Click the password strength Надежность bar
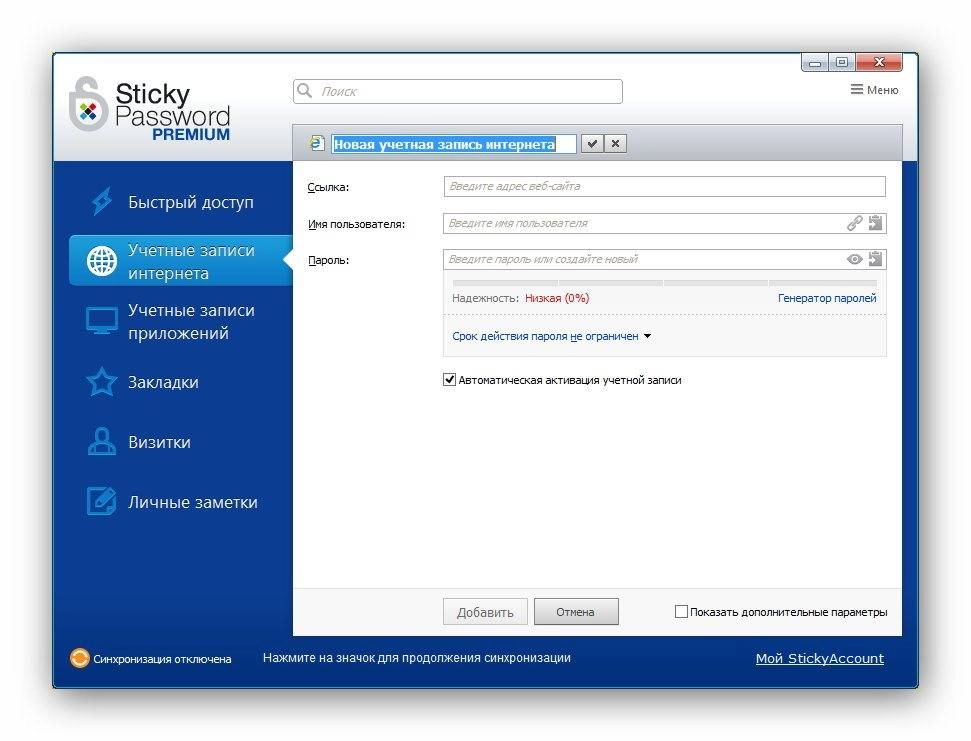This screenshot has width=971, height=741. pyautogui.click(x=664, y=282)
